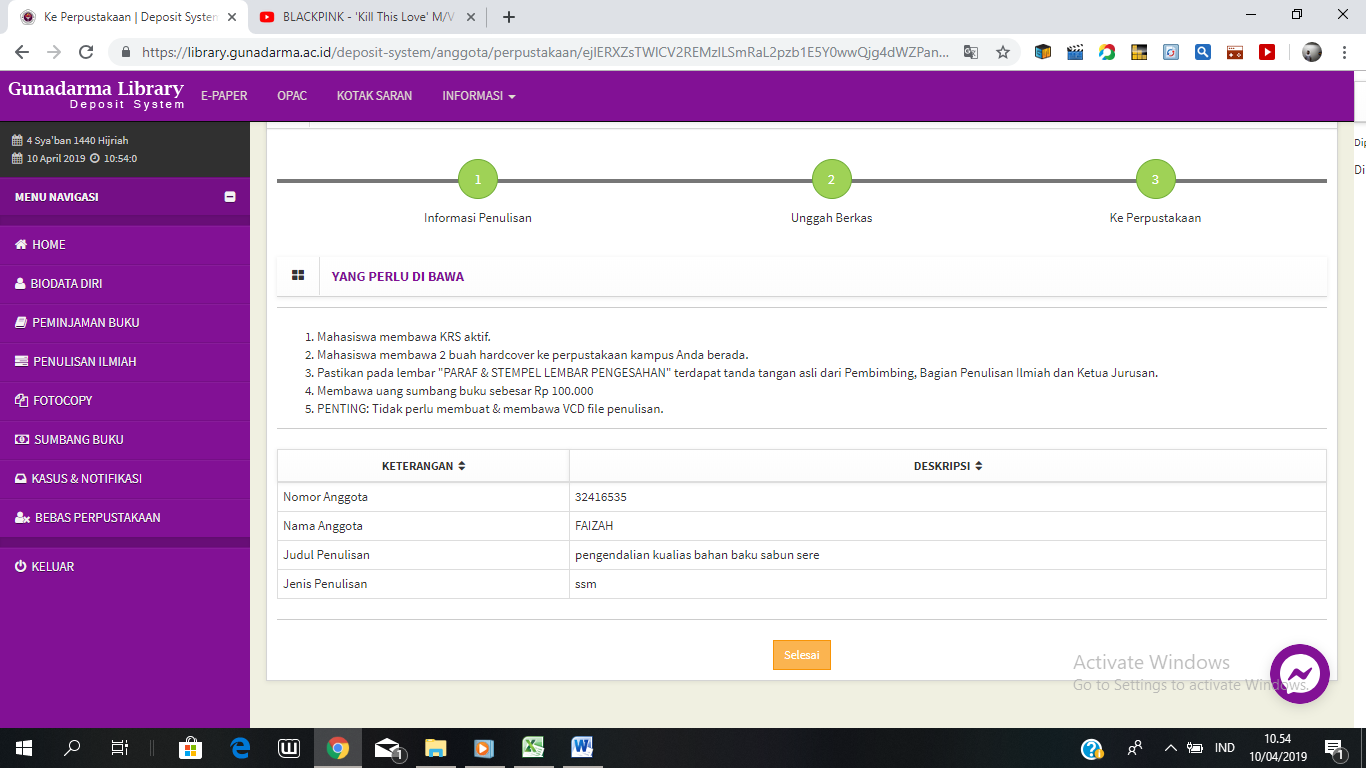The height and width of the screenshot is (768, 1366).
Task: Switch to Excel on the taskbar
Action: click(533, 748)
